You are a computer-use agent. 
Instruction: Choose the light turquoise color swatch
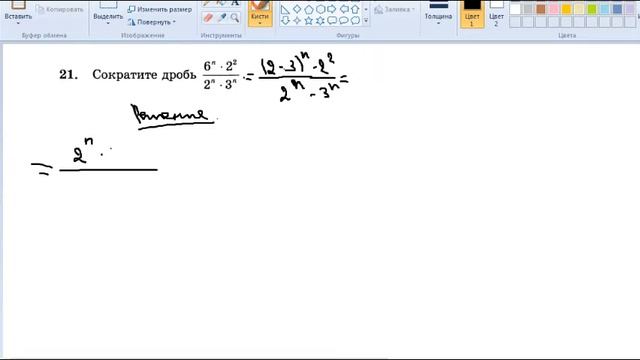pyautogui.click(x=605, y=9)
